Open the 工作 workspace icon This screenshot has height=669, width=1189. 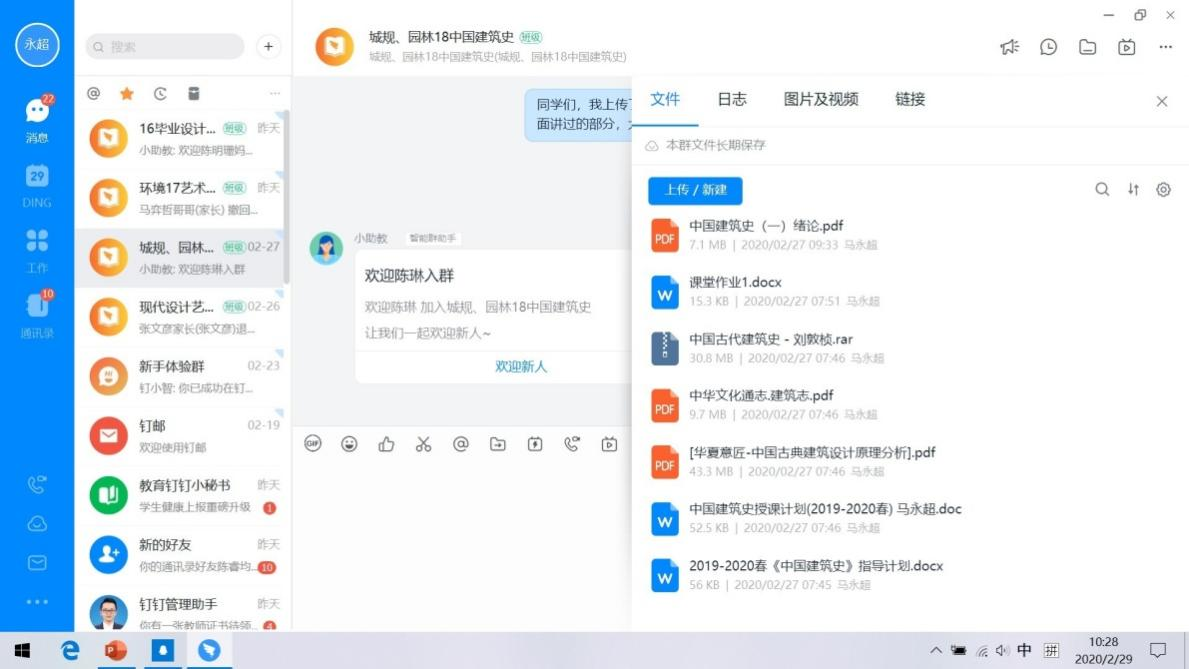pyautogui.click(x=37, y=242)
